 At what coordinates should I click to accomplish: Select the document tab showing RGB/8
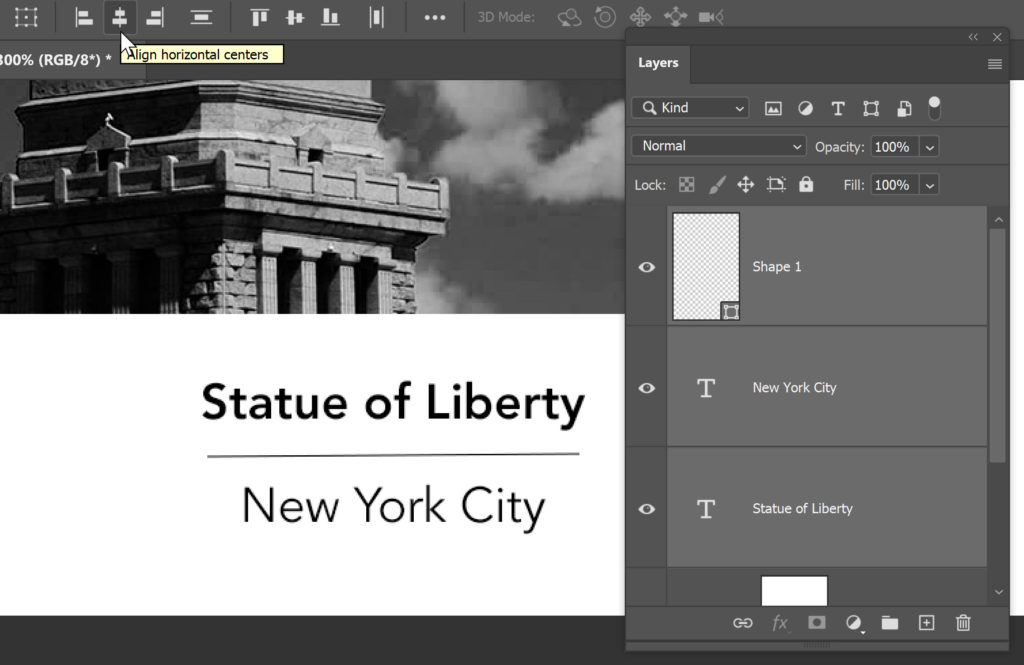(56, 59)
